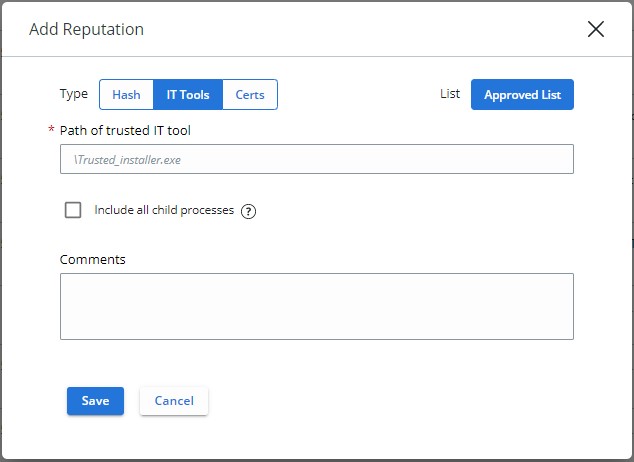Click the Comments field label
The image size is (634, 462).
click(x=93, y=259)
